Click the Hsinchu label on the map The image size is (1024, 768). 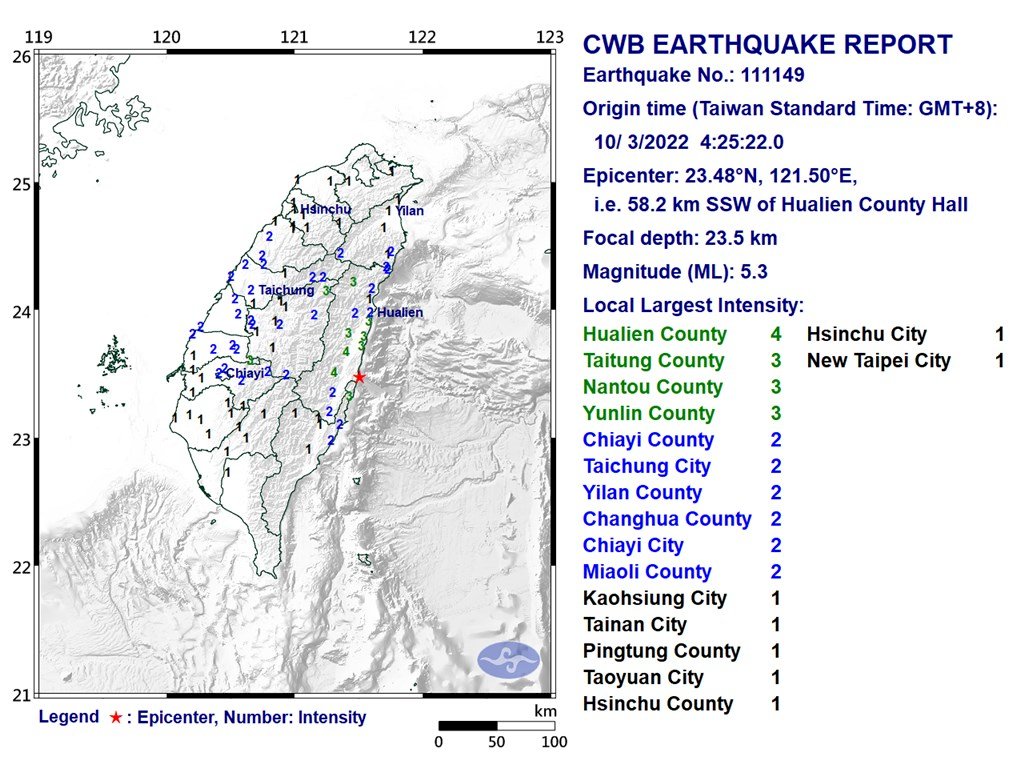click(x=325, y=209)
